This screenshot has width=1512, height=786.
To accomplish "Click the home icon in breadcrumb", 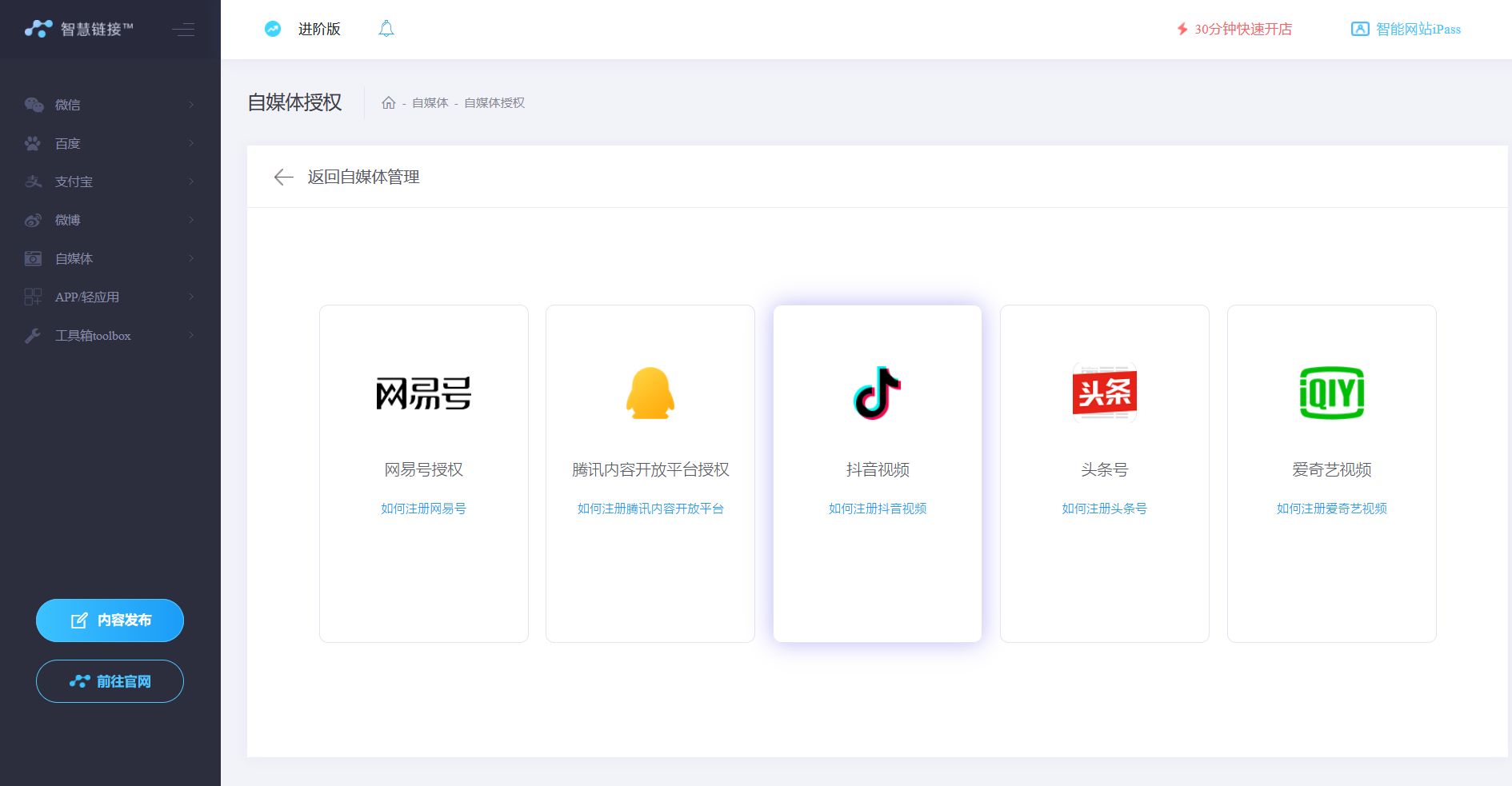I will [389, 103].
